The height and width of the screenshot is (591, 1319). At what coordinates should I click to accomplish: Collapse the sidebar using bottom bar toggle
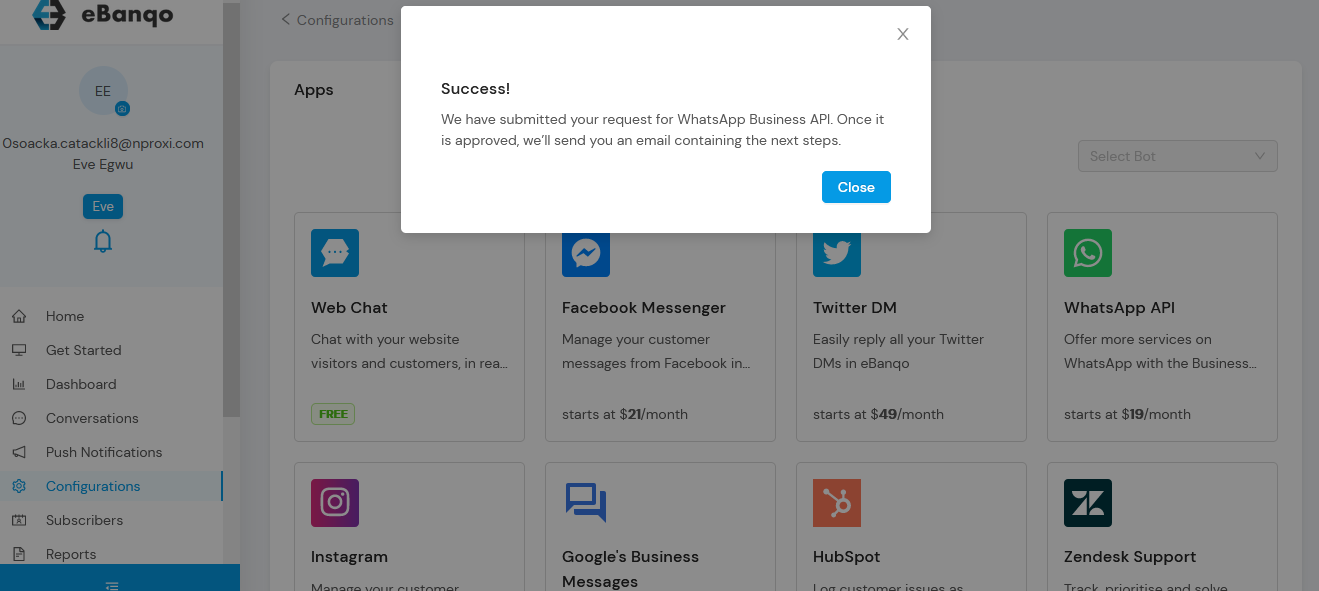(112, 585)
